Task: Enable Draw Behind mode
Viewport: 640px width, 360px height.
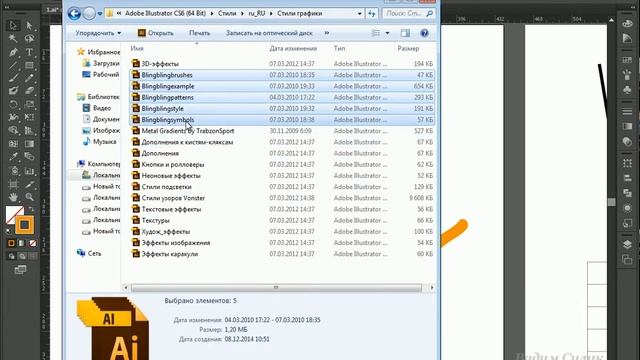Action: 22,256
